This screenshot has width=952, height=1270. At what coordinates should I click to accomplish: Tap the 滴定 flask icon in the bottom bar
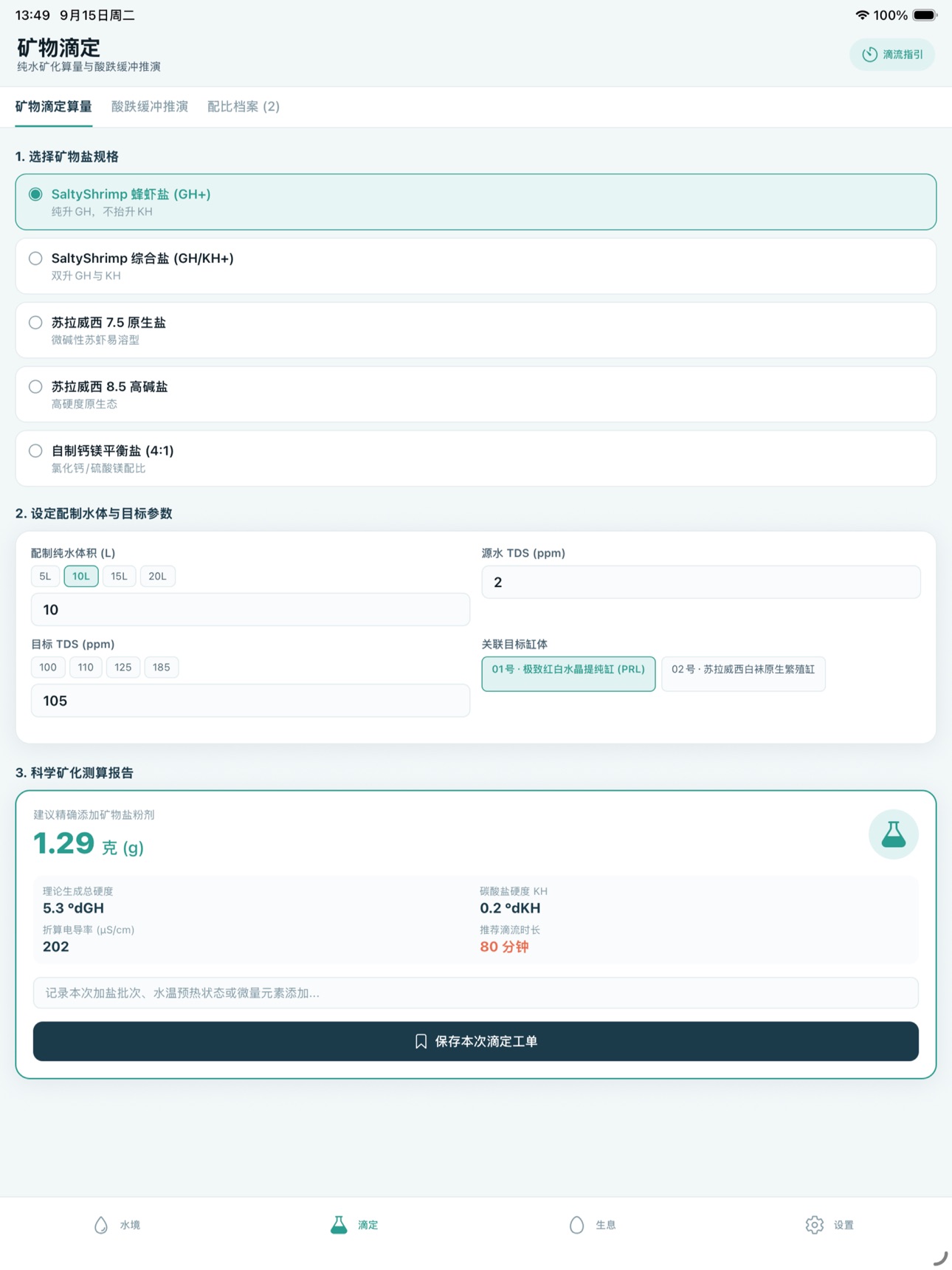(339, 1225)
